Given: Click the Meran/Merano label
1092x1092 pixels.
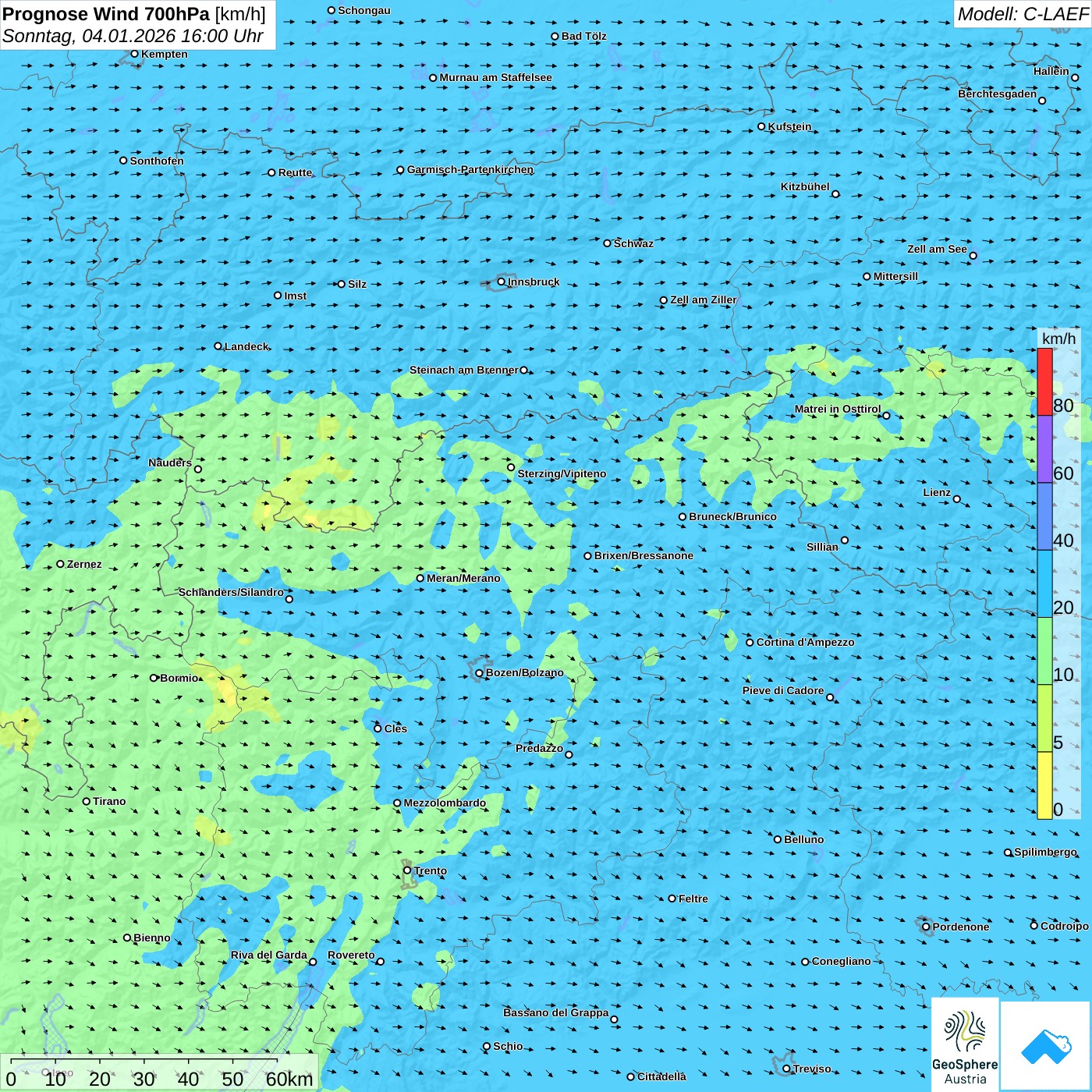Looking at the screenshot, I should (x=463, y=578).
